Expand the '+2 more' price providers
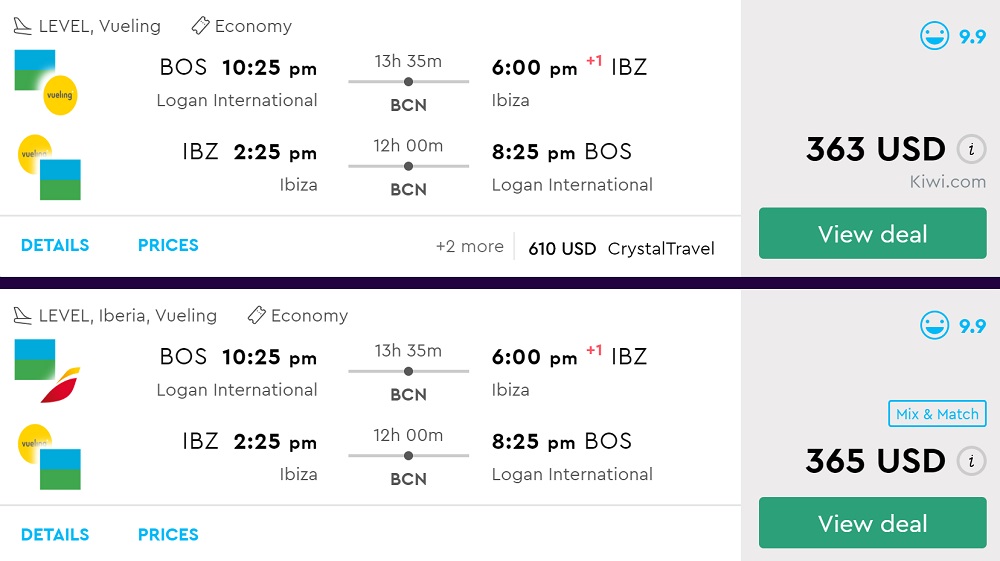Image resolution: width=1000 pixels, height=561 pixels. coord(469,246)
